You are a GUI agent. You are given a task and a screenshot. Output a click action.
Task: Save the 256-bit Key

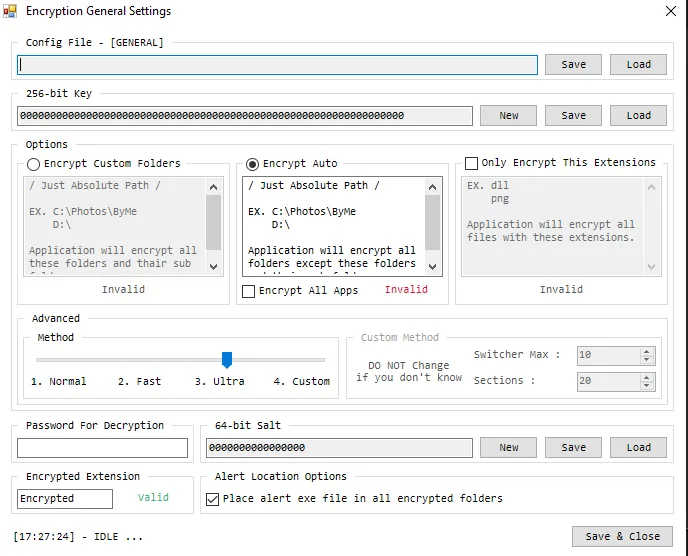573,115
